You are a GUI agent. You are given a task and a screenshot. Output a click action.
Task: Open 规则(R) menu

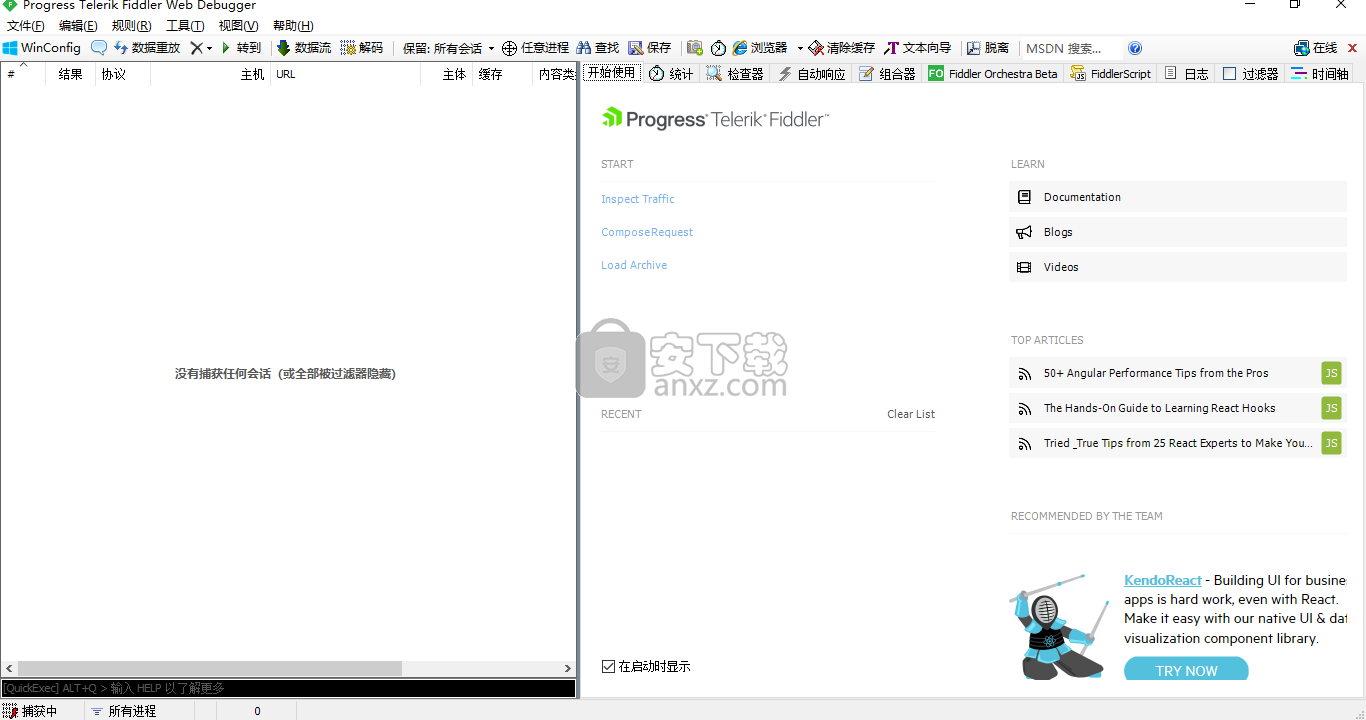(132, 26)
